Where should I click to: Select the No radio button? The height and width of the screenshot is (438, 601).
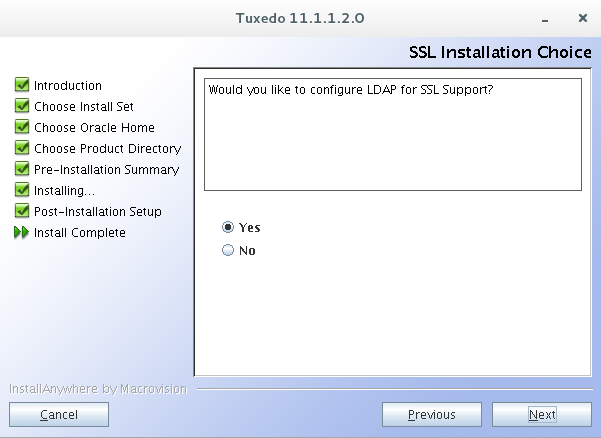click(228, 251)
